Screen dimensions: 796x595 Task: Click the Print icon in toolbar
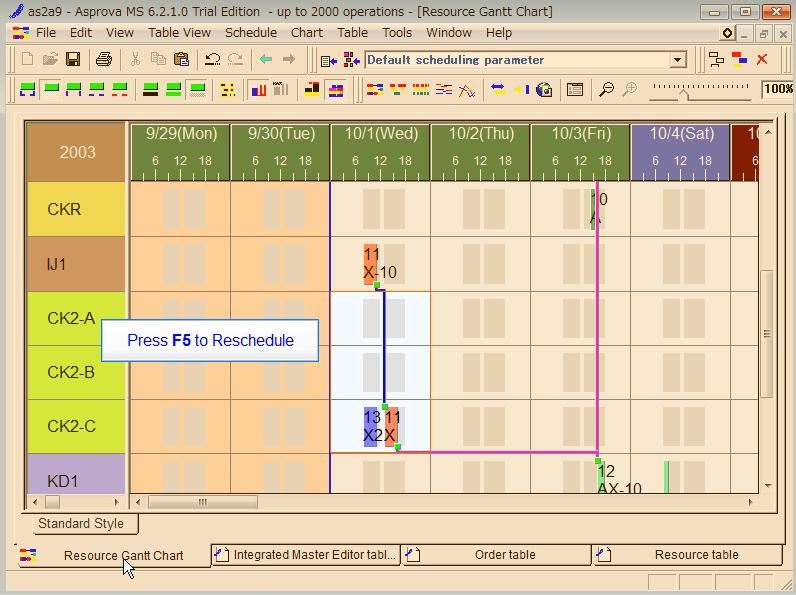103,60
